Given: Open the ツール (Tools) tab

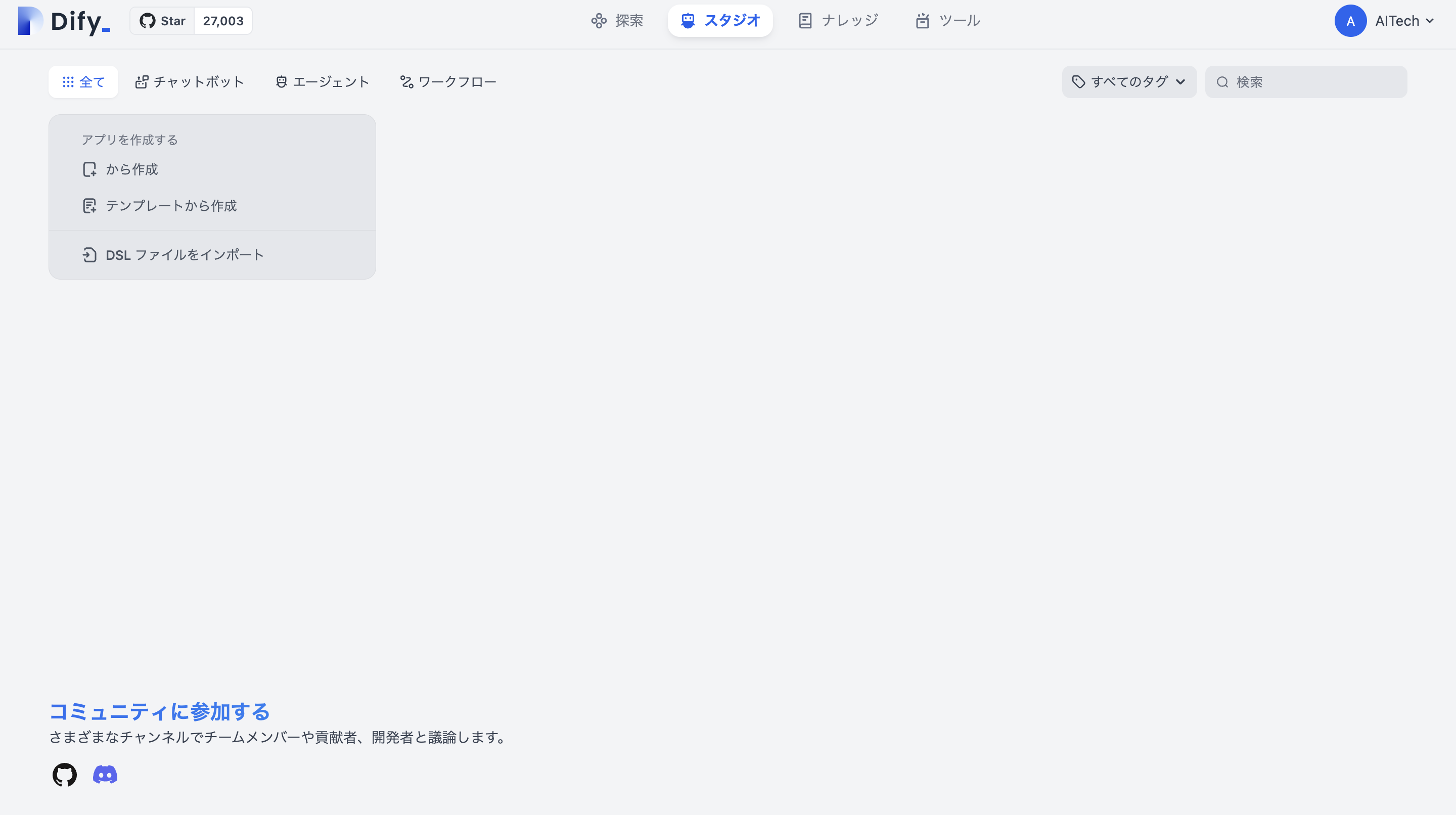Looking at the screenshot, I should tap(947, 21).
